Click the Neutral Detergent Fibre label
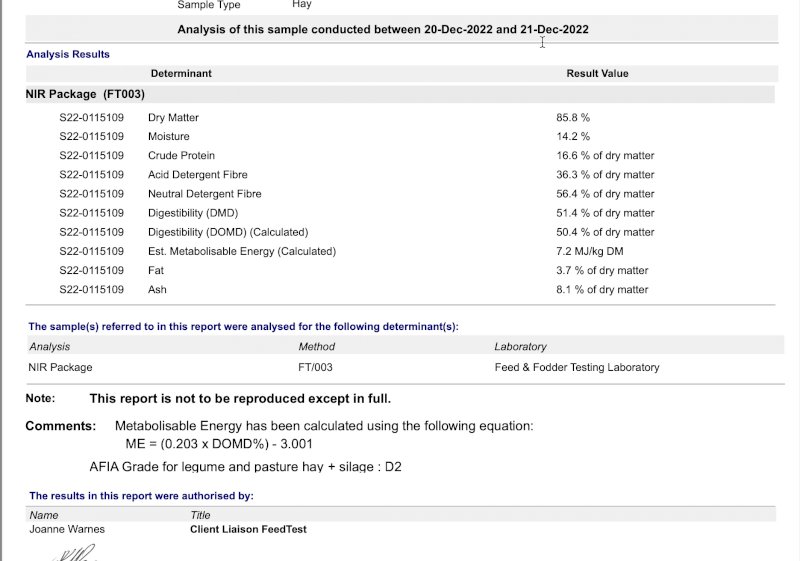The image size is (800, 561). (204, 194)
